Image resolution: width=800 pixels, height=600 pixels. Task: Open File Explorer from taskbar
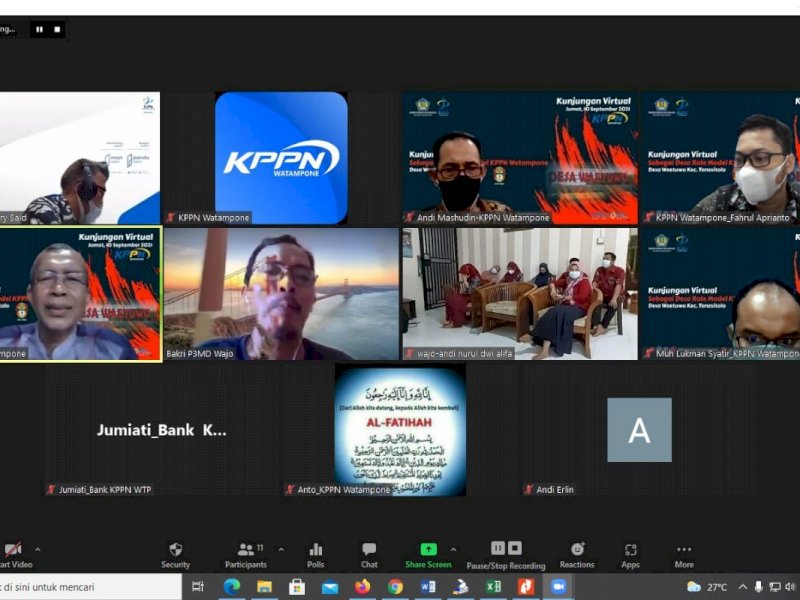coord(264,587)
